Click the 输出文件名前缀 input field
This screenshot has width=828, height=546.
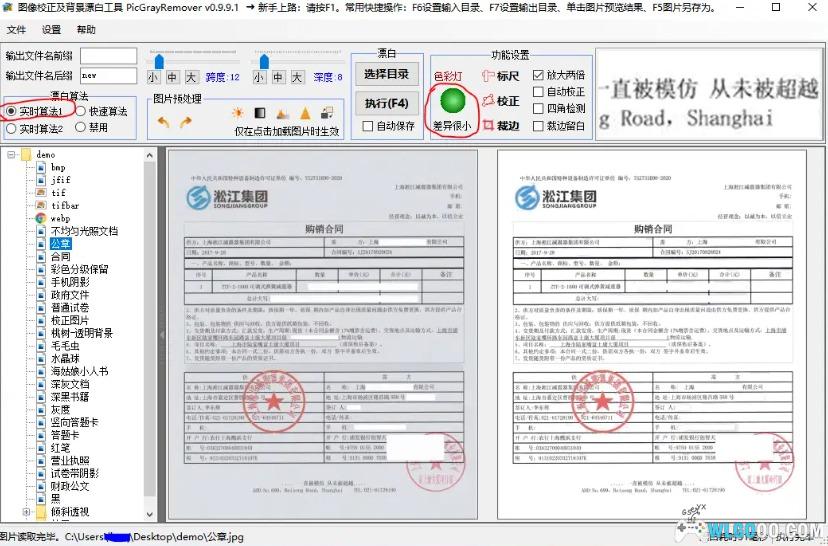coord(109,56)
